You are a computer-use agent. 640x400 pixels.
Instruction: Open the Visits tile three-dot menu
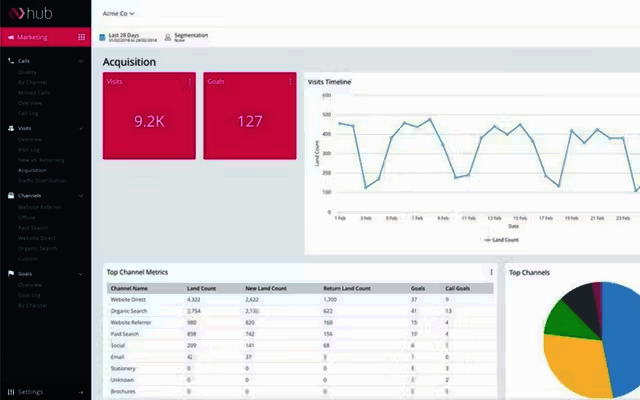[x=190, y=82]
